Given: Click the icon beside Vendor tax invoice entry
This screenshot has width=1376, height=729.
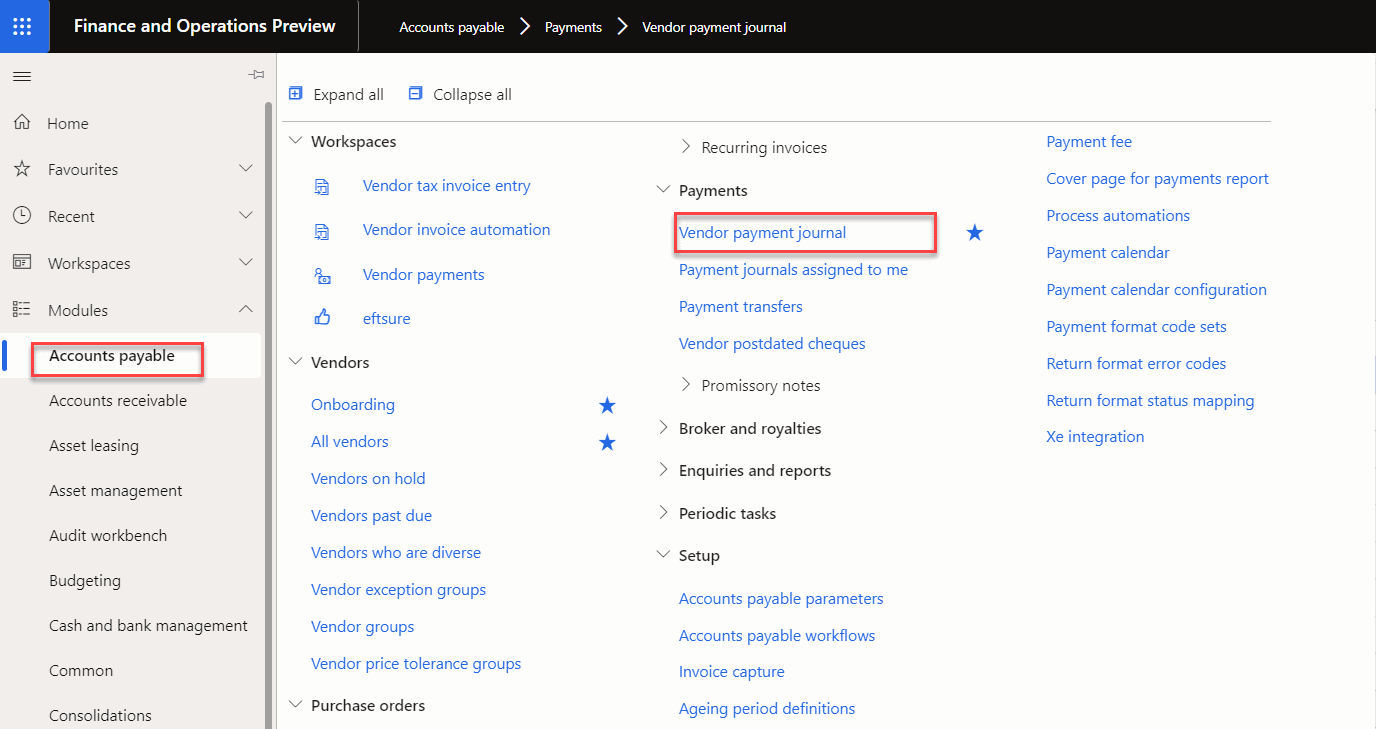Looking at the screenshot, I should [322, 186].
